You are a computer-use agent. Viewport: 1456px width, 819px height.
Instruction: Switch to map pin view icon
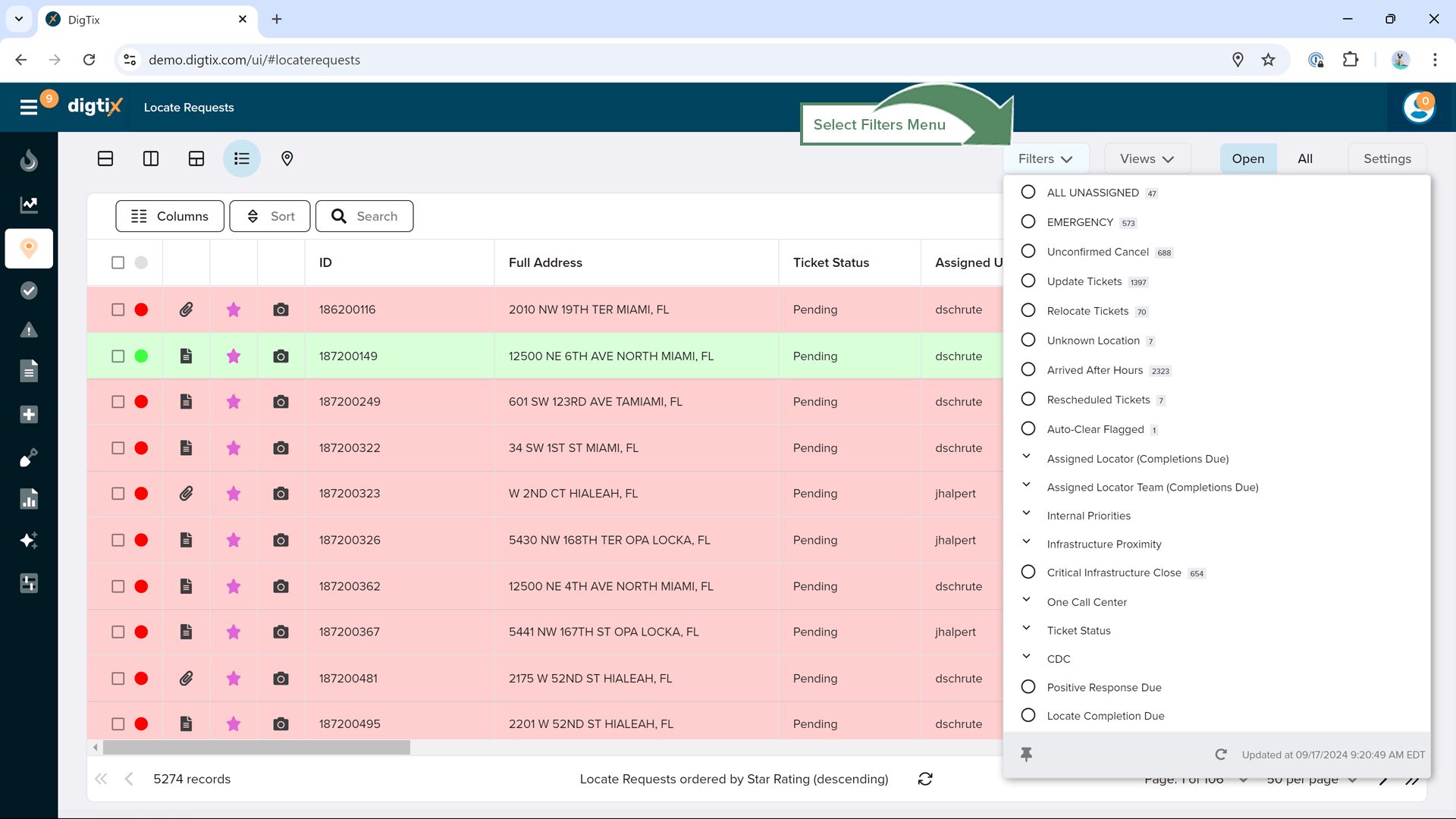click(x=287, y=158)
